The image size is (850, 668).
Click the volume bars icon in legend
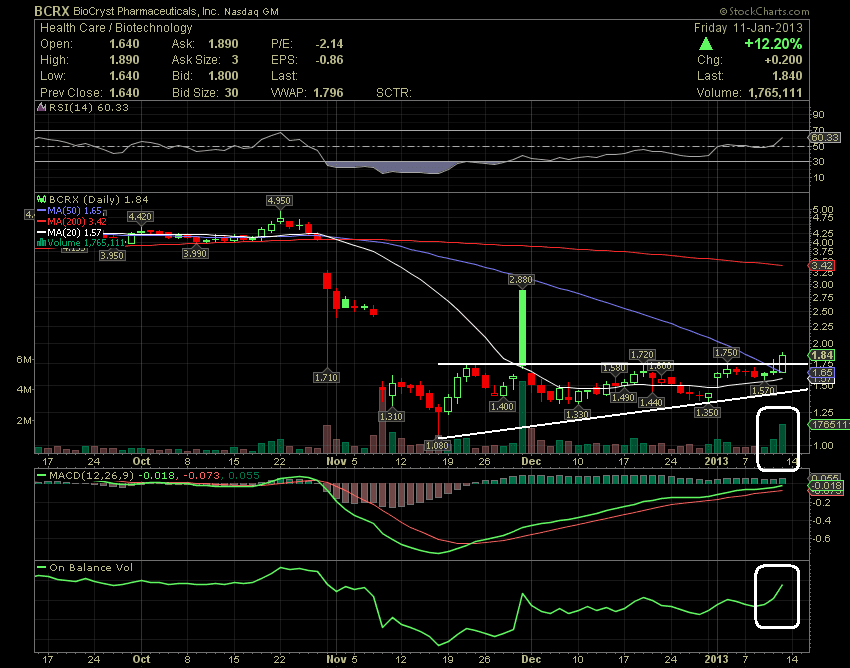(41, 243)
